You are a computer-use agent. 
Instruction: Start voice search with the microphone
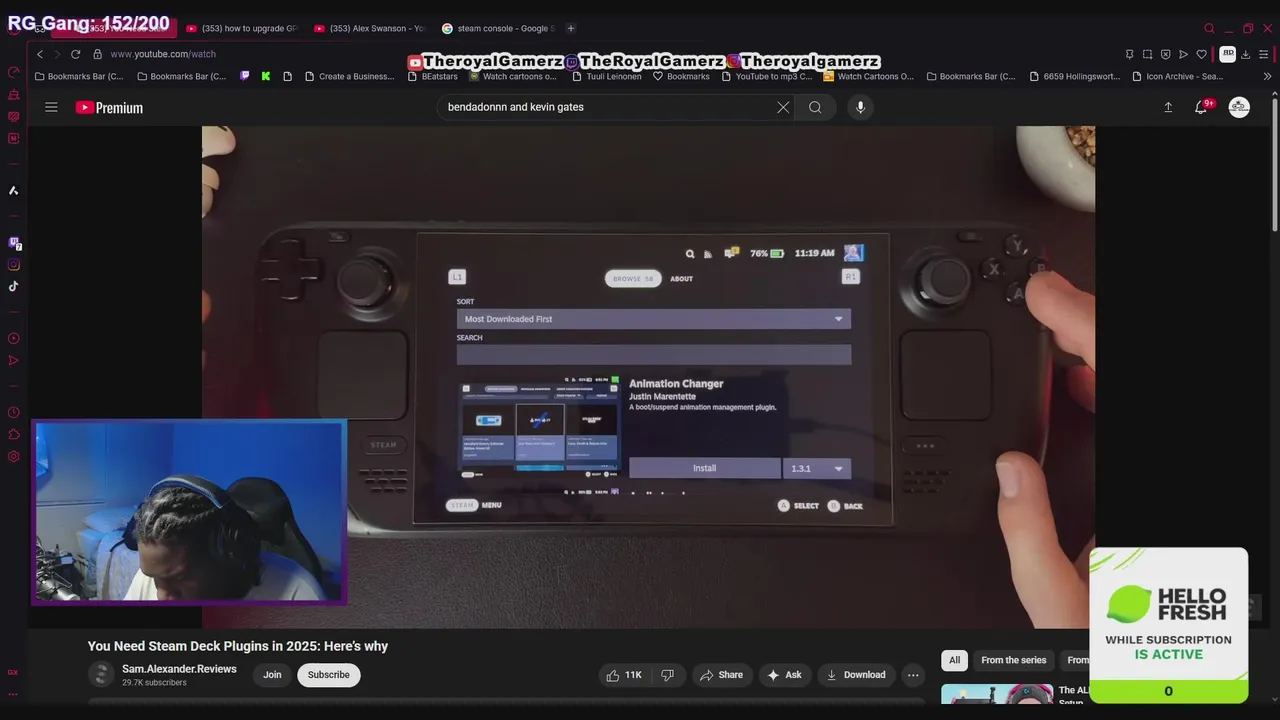[860, 107]
